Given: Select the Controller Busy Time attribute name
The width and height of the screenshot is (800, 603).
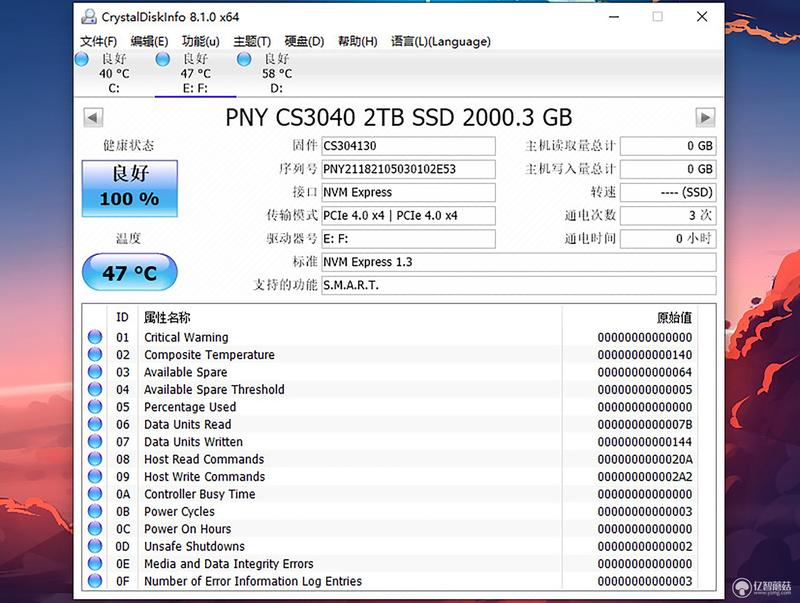Looking at the screenshot, I should tap(199, 494).
